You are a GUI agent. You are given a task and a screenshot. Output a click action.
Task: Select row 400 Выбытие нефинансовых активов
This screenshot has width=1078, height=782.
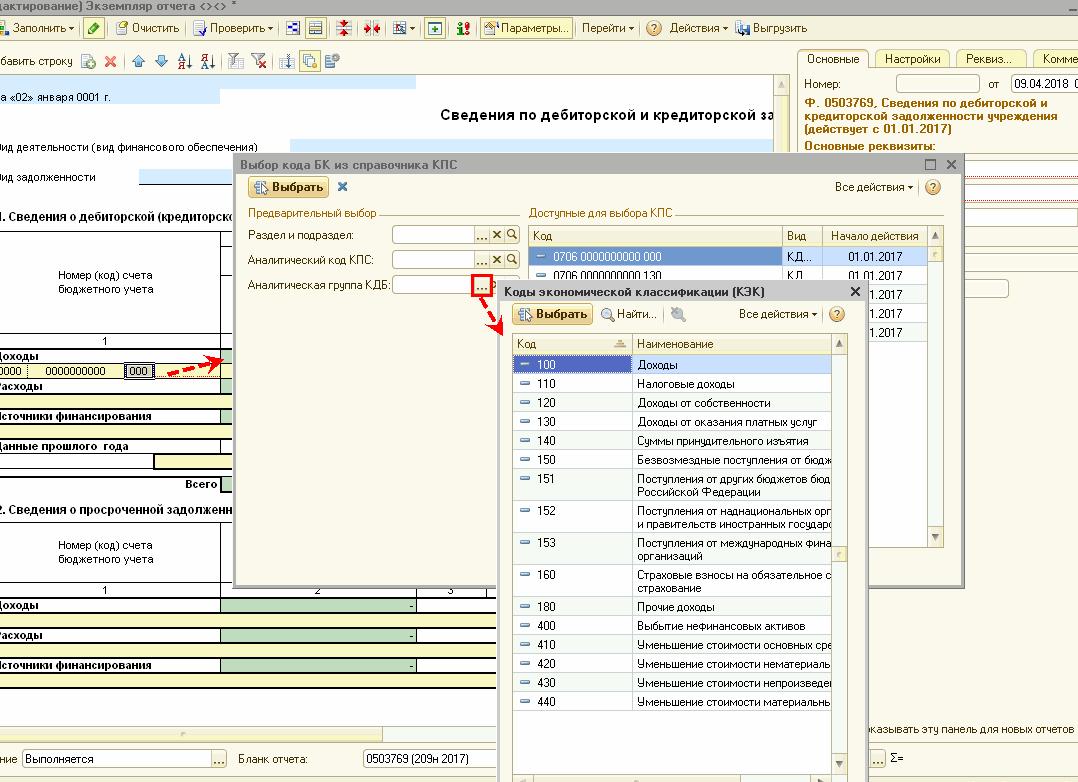[x=672, y=626]
